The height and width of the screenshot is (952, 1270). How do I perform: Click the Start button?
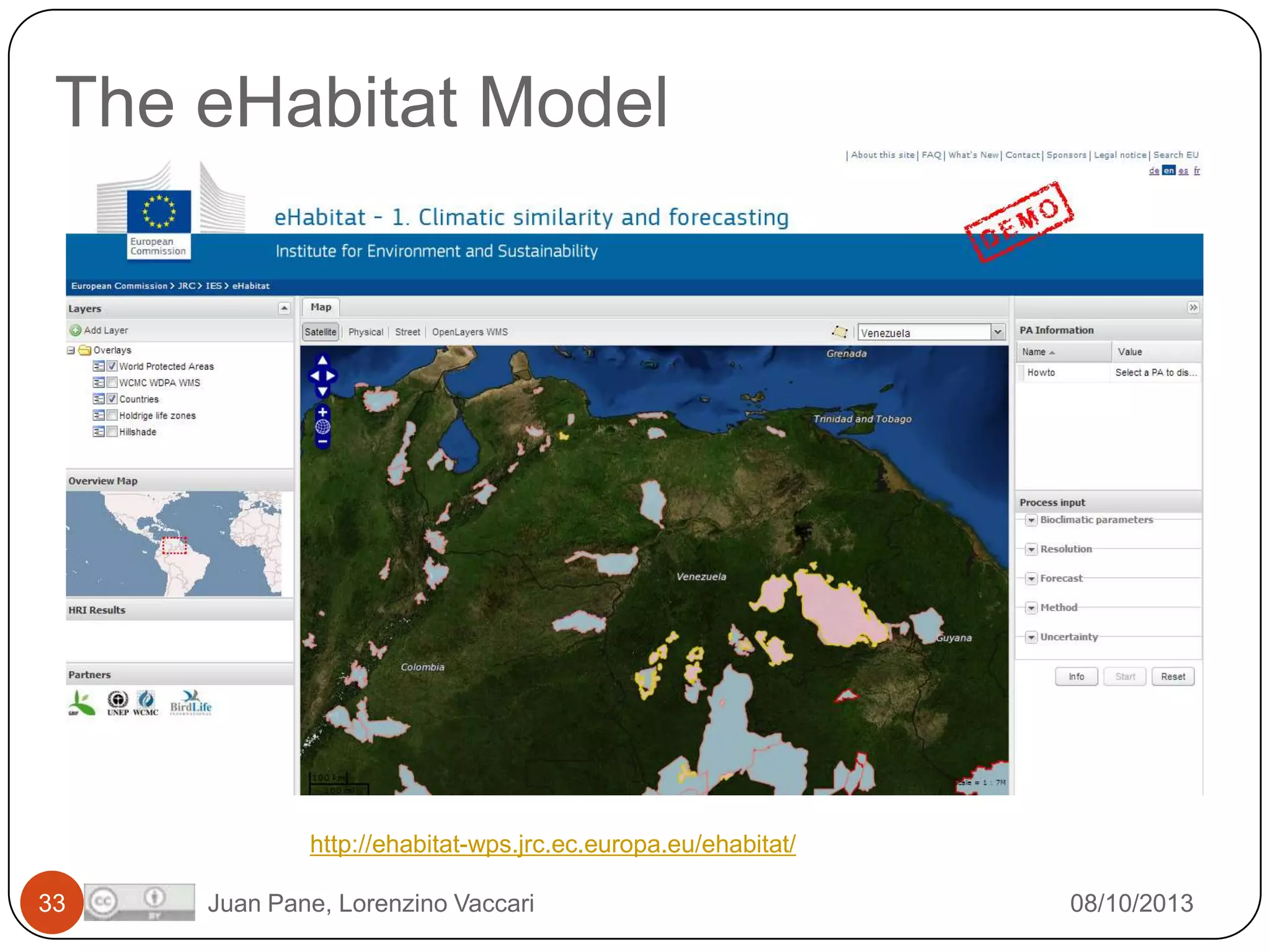click(x=1125, y=677)
